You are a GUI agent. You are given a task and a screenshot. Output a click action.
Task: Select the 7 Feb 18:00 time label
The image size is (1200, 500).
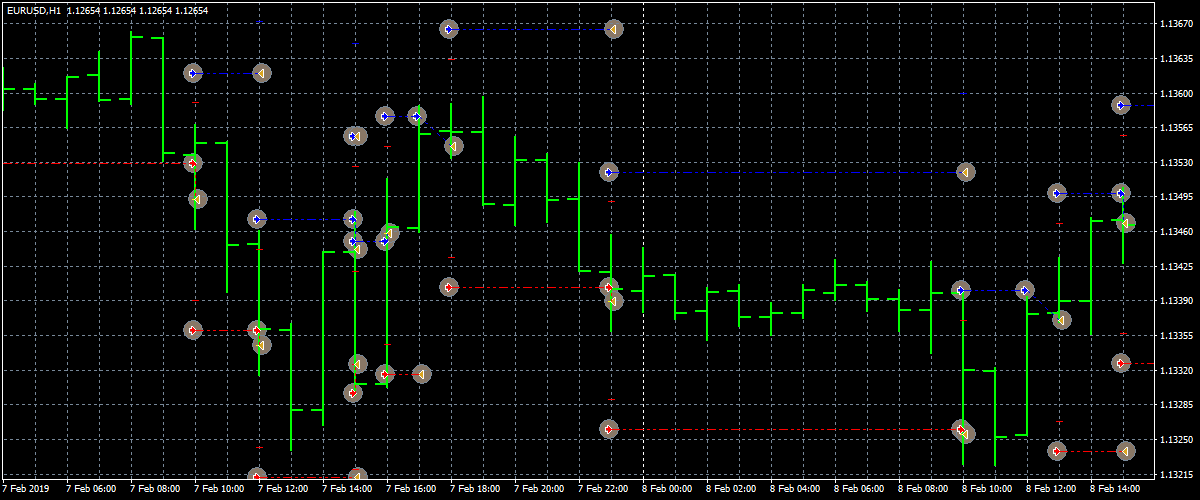tap(476, 490)
